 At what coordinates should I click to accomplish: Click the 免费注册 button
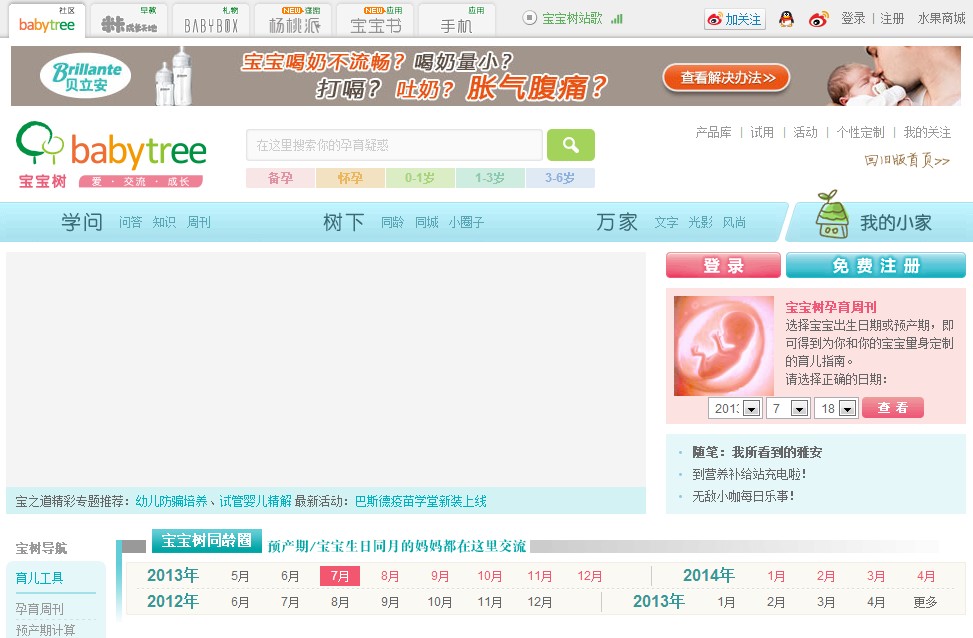[x=876, y=266]
